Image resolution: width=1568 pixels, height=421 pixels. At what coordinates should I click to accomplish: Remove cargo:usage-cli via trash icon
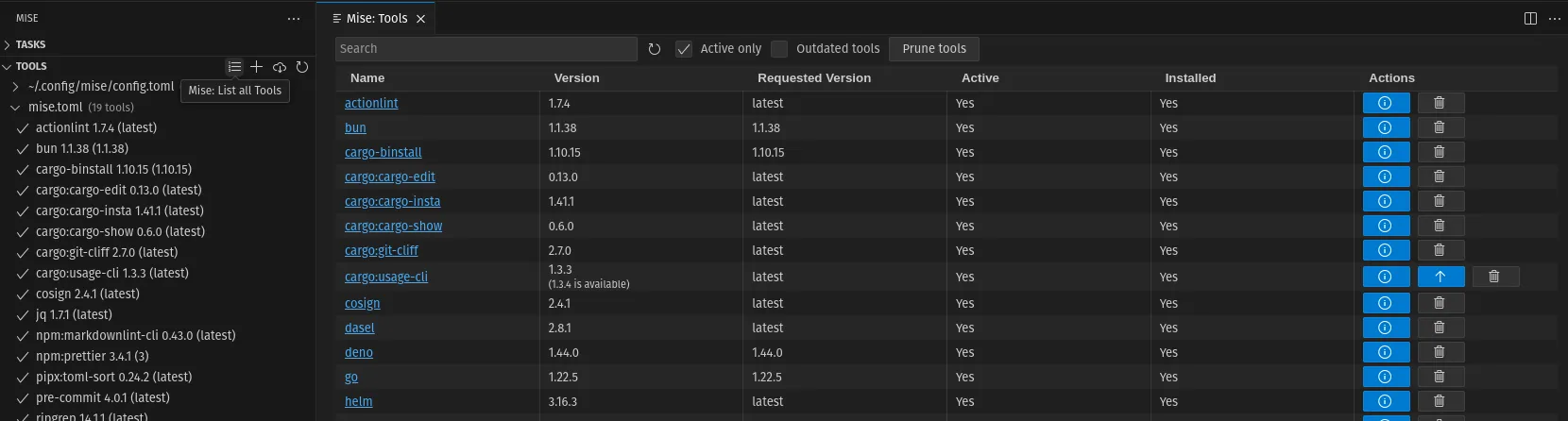(1495, 277)
